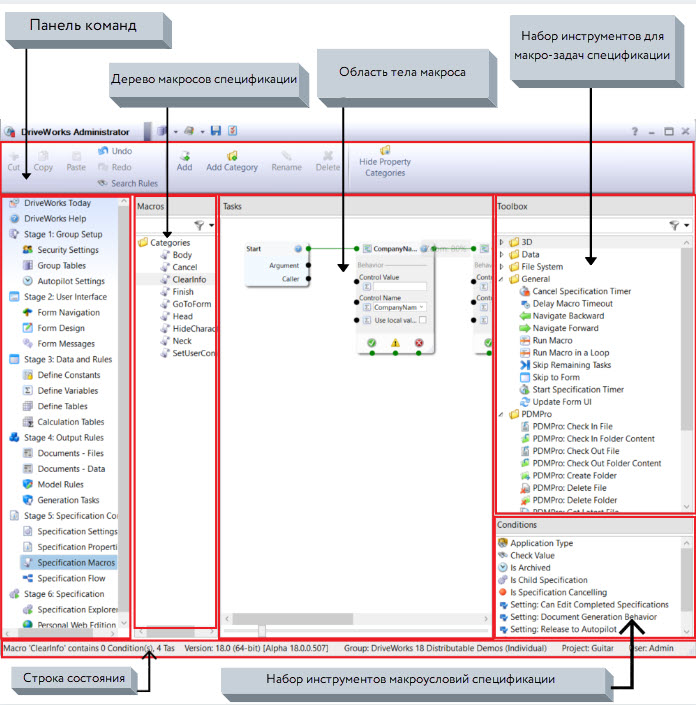Toggle the Use local value checkbox
Image resolution: width=696 pixels, height=705 pixels.
(x=422, y=320)
